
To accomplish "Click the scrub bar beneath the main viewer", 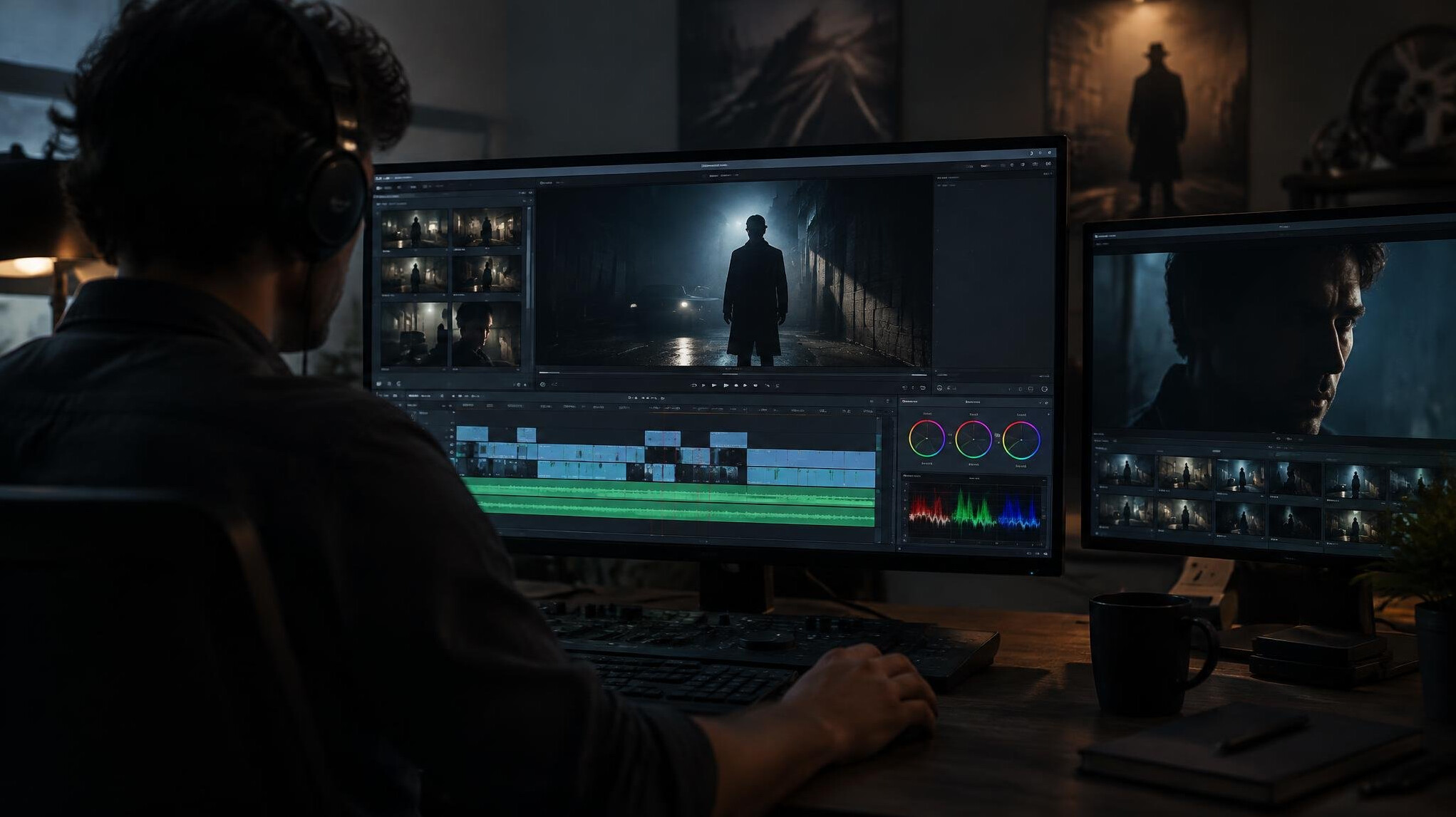I will (x=732, y=373).
